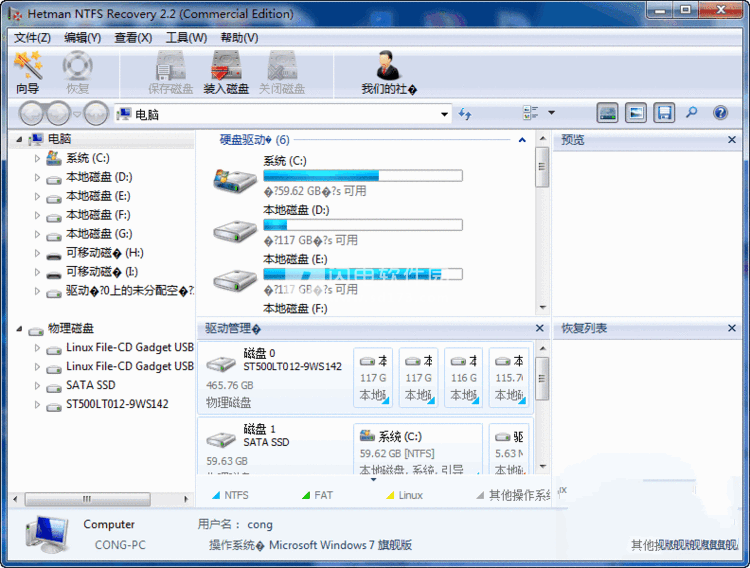Select 可移动磁 (I:) in the tree
Viewport: 750px width, 568px height.
coord(102,272)
